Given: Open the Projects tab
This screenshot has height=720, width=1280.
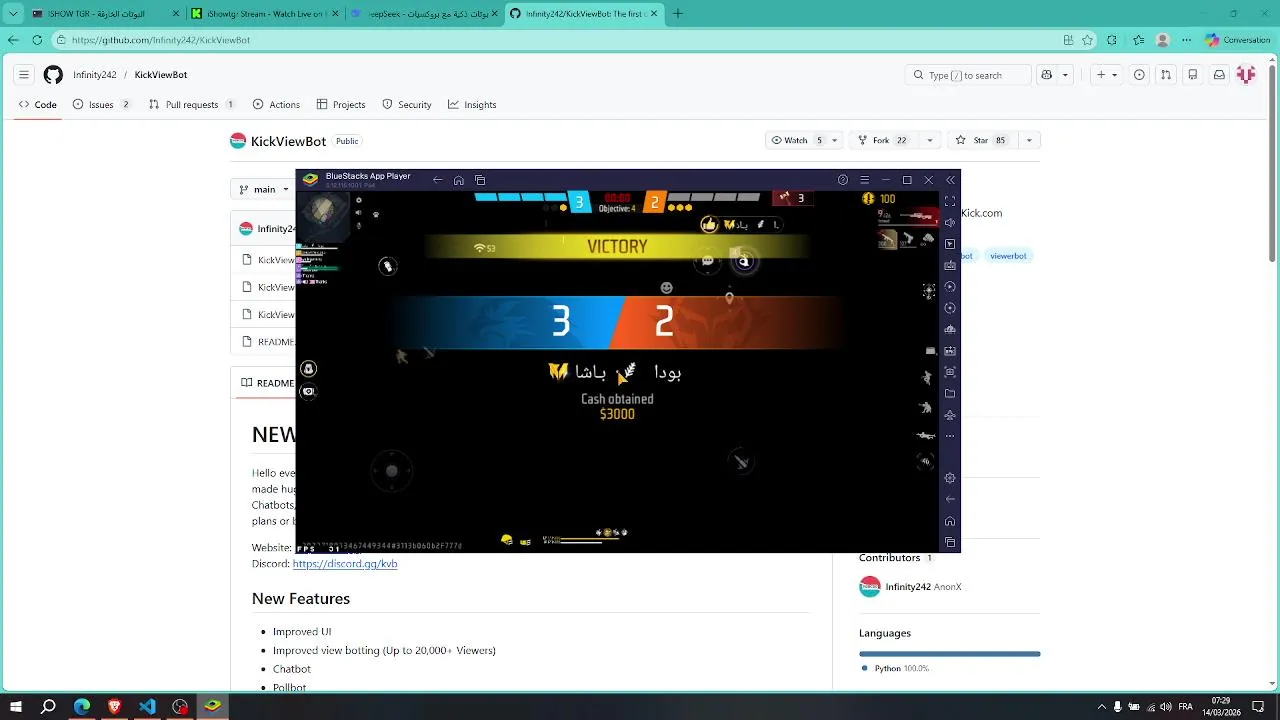Looking at the screenshot, I should 341,104.
